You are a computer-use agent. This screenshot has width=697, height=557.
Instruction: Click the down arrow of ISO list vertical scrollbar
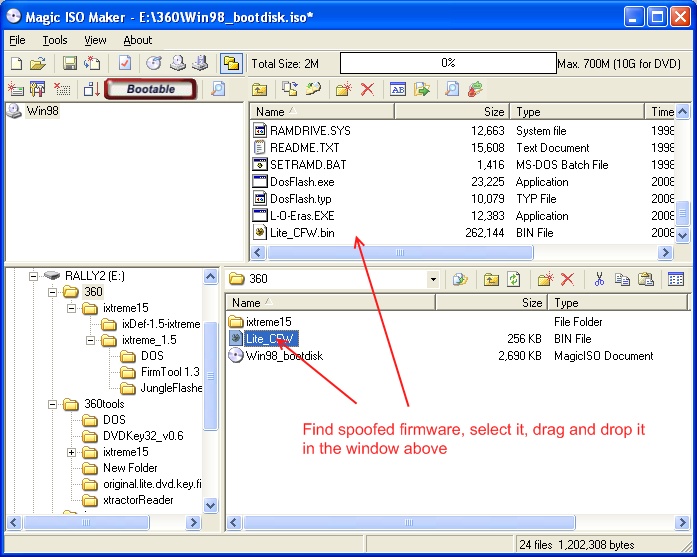tap(682, 236)
